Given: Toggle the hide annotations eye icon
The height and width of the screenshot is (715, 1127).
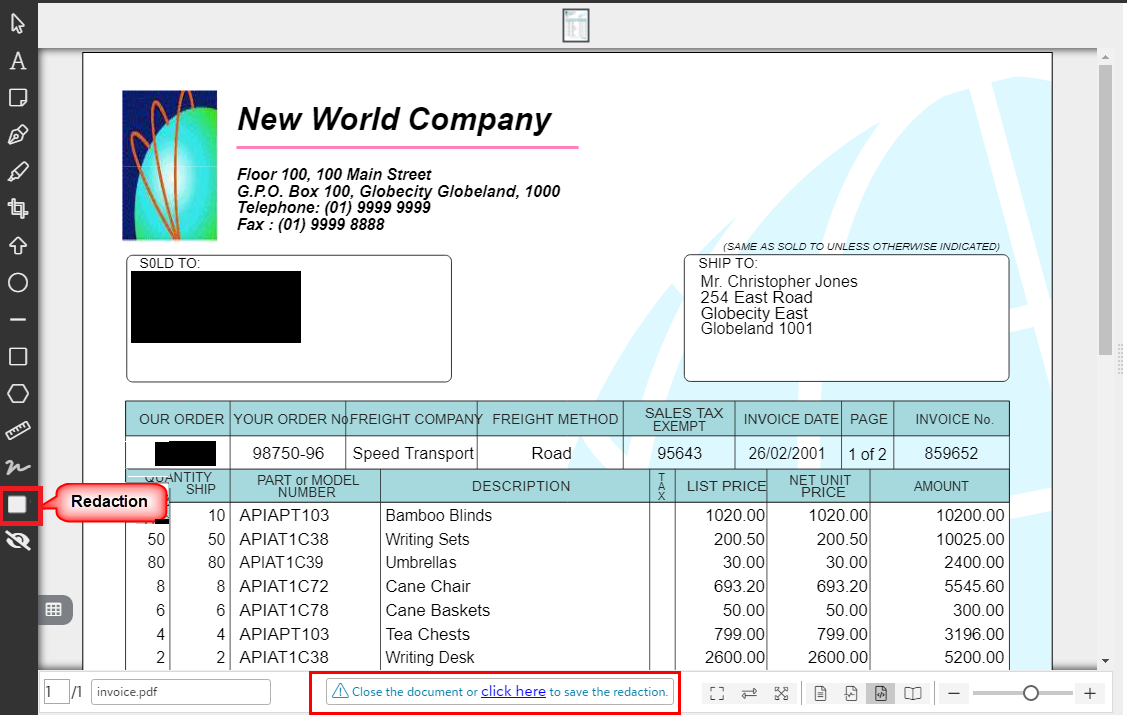Looking at the screenshot, I should click(x=18, y=542).
